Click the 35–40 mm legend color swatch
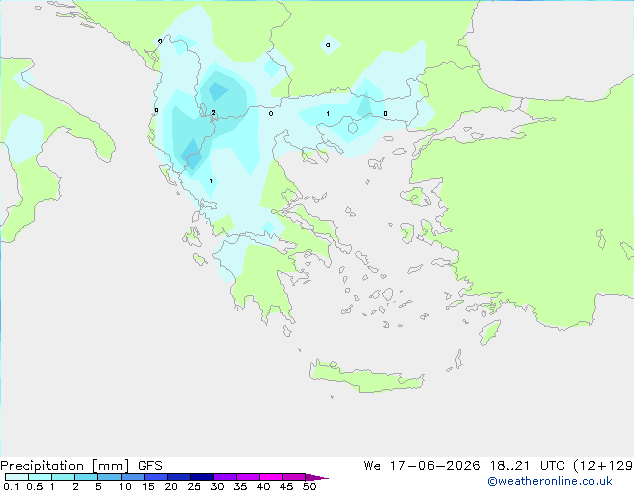The height and width of the screenshot is (490, 634). 248,477
